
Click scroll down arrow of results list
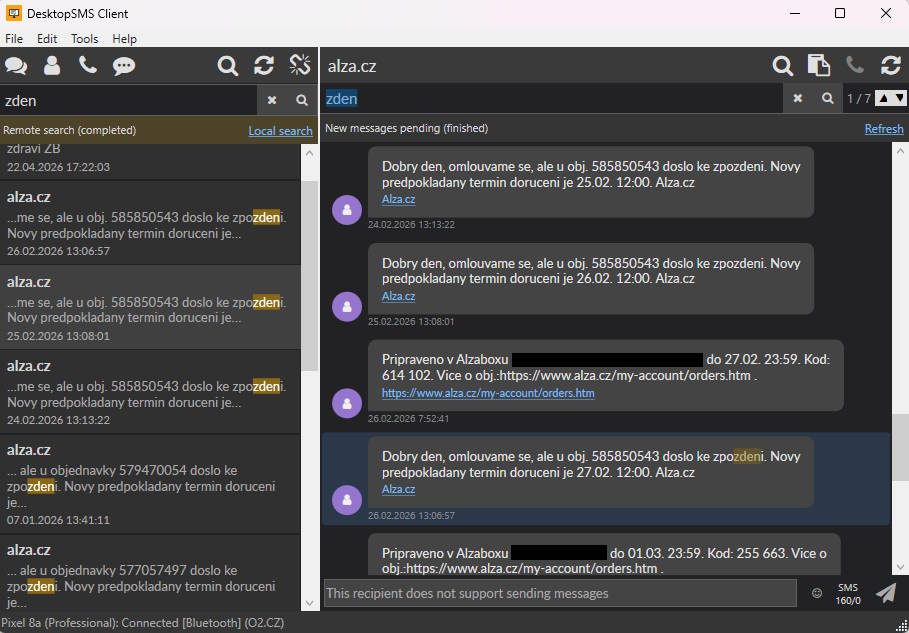tap(310, 603)
